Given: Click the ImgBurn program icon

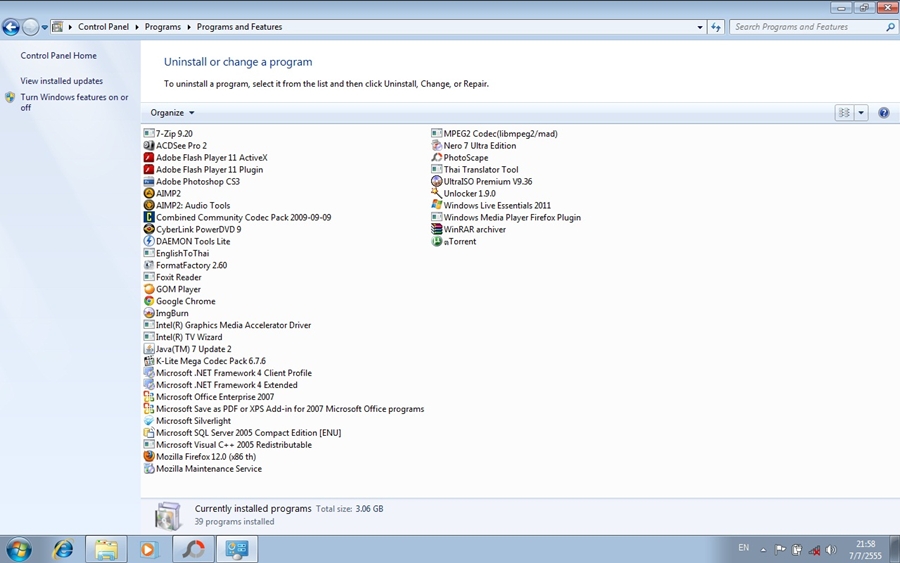Looking at the screenshot, I should [x=149, y=313].
